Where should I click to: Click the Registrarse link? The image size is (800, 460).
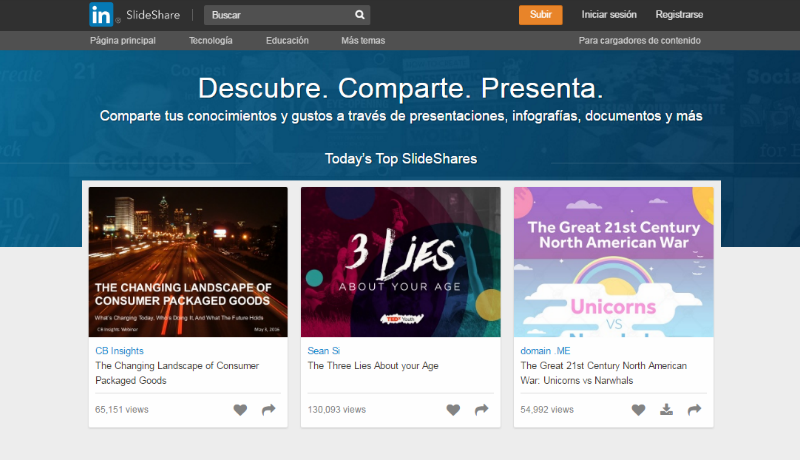pyautogui.click(x=679, y=15)
